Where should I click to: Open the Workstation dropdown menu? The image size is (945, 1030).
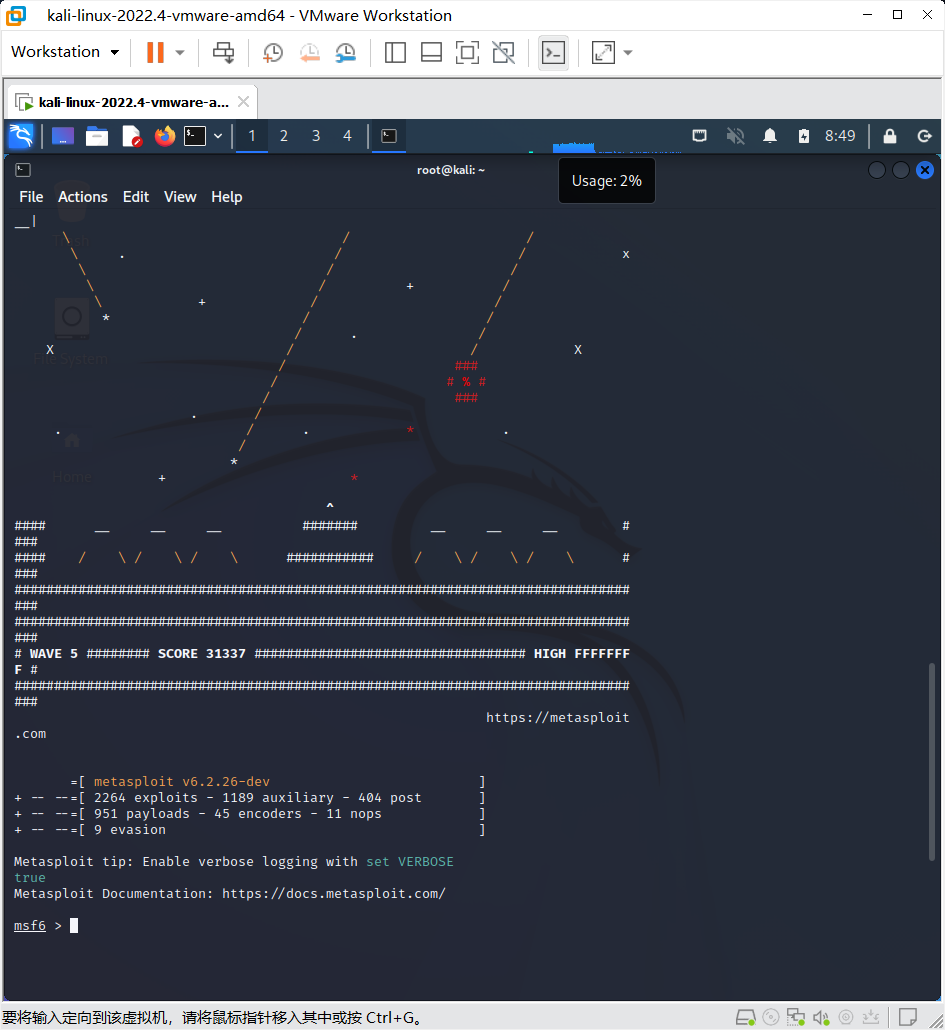point(65,52)
